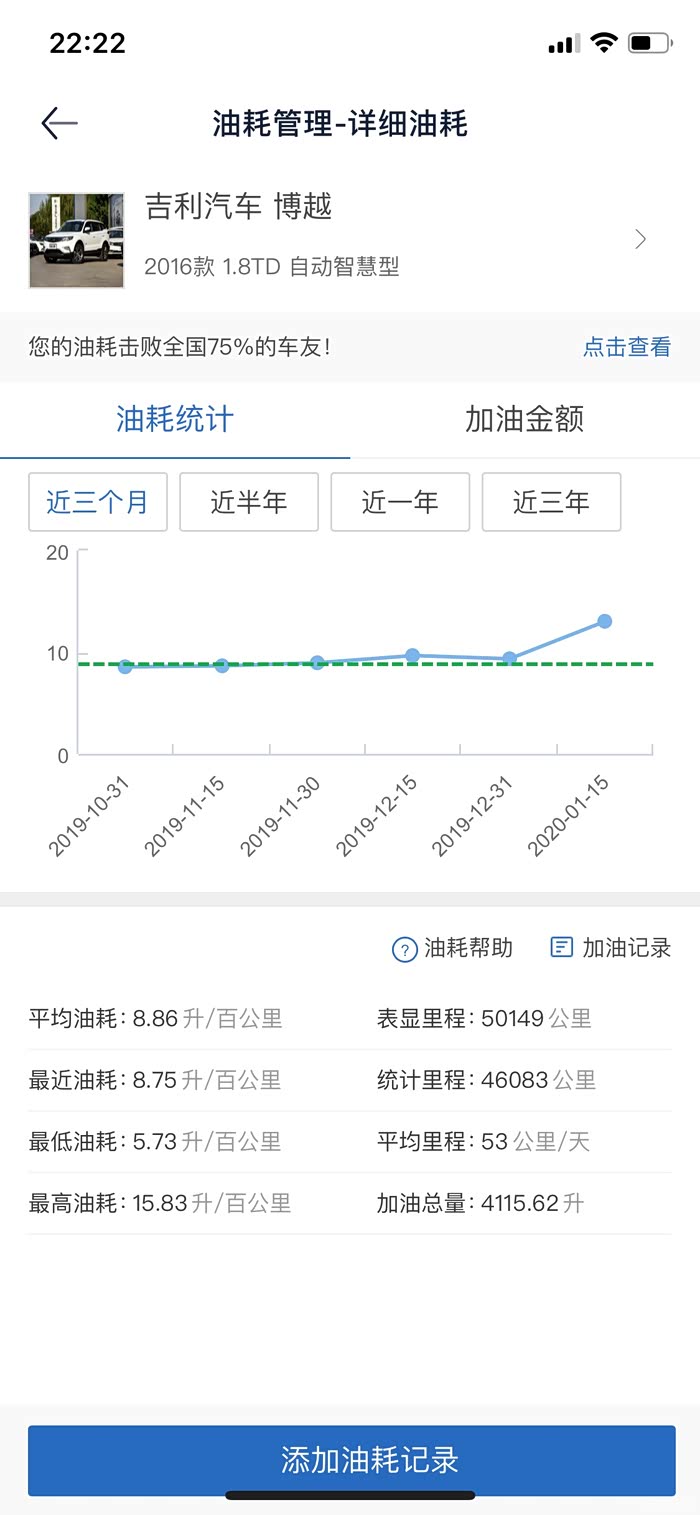700x1515 pixels.
Task: Expand car details with right chevron
Action: [641, 239]
